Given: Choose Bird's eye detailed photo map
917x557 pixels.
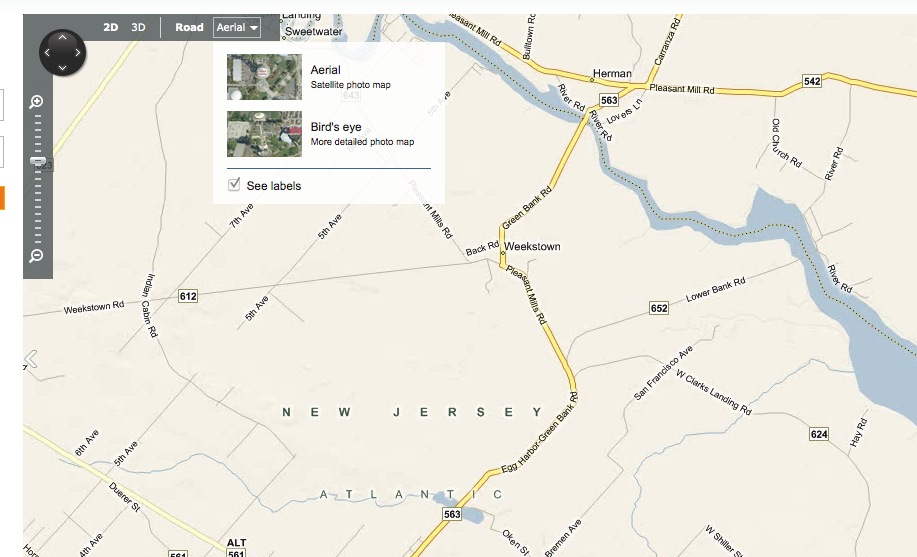Looking at the screenshot, I should (336, 127).
